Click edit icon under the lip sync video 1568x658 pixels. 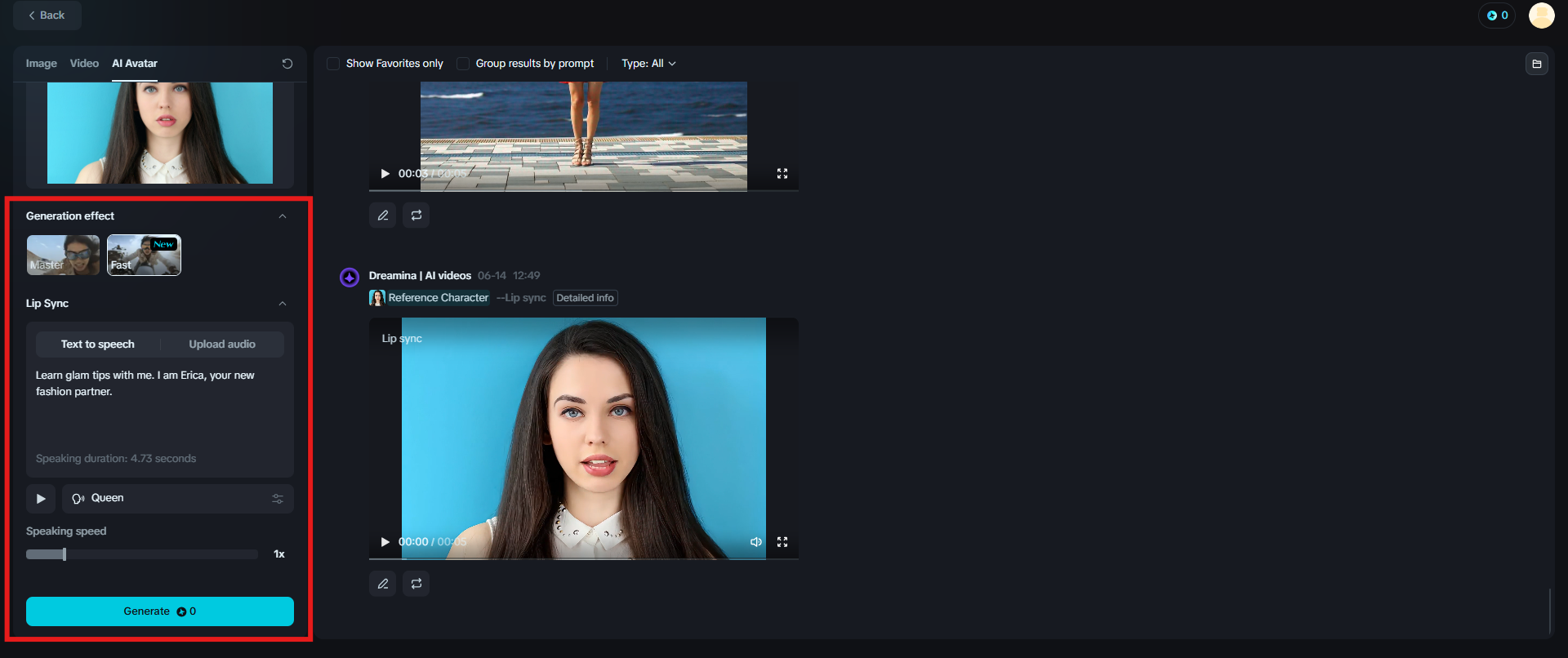pos(383,584)
